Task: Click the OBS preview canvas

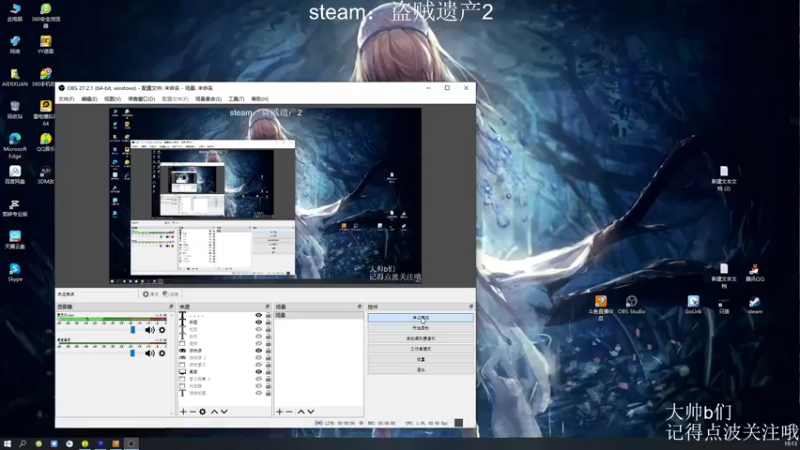Action: click(265, 195)
